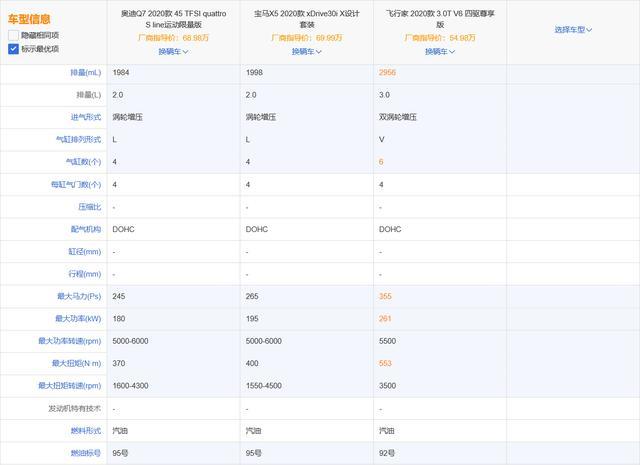Open the 宝马X5 2020款 xDrive30i title link
The width and height of the screenshot is (640, 465).
pyautogui.click(x=307, y=19)
